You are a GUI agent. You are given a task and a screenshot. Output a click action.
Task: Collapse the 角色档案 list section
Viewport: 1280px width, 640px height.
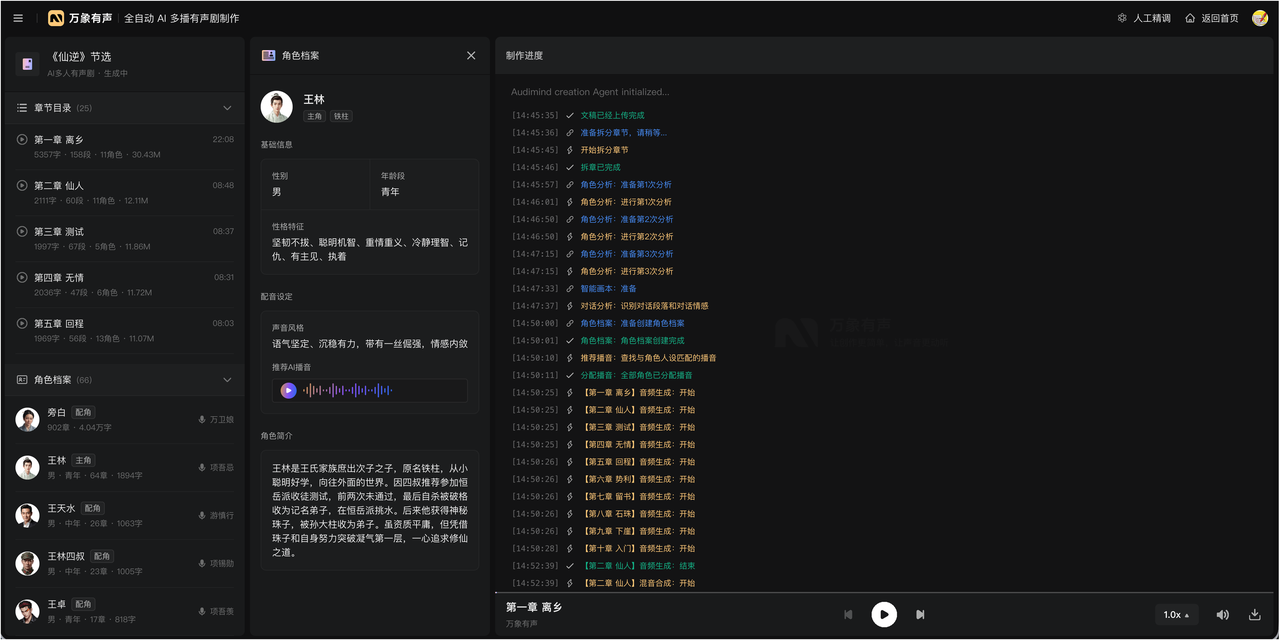coord(227,380)
